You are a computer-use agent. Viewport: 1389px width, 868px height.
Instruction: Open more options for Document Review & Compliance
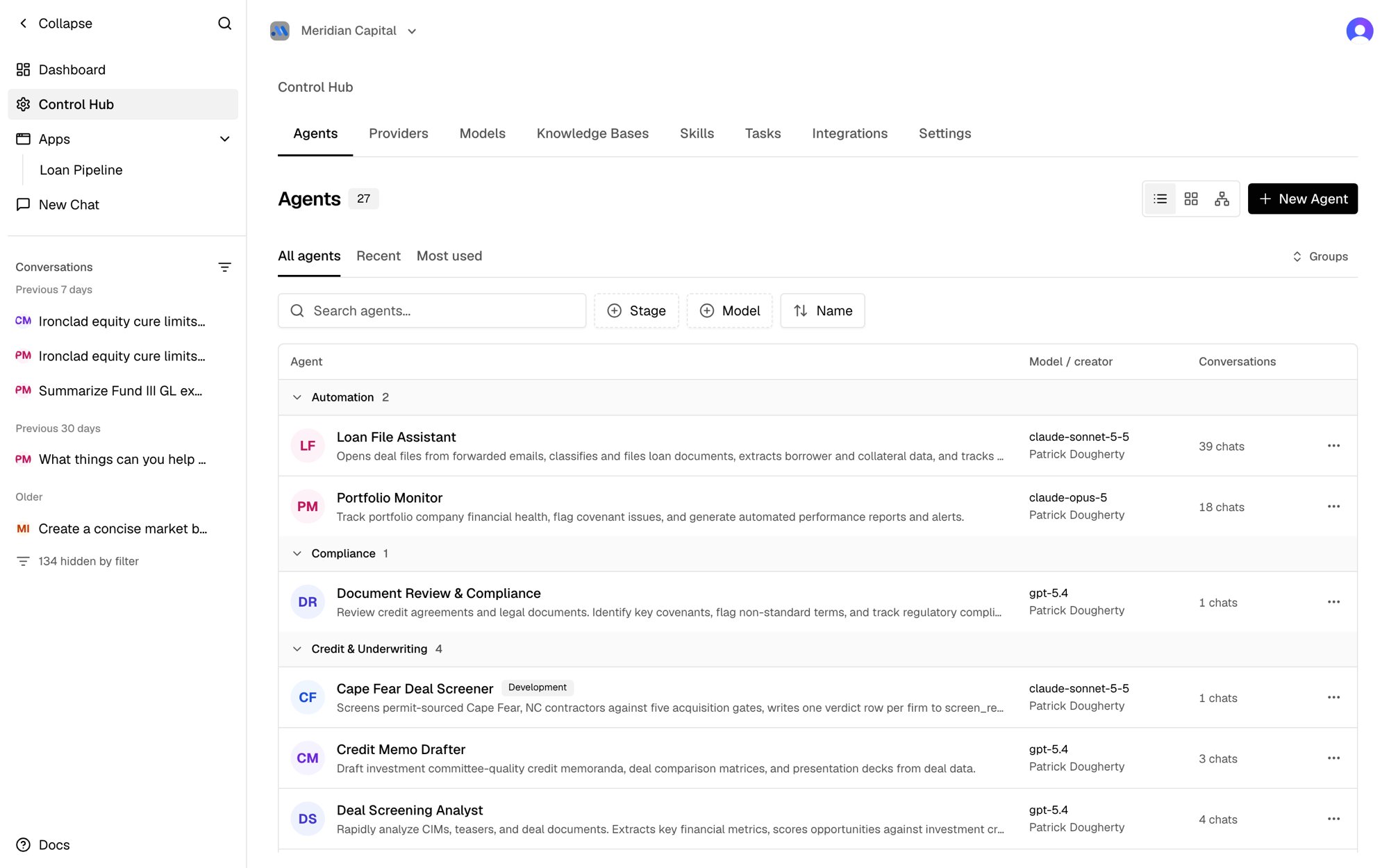(1333, 602)
